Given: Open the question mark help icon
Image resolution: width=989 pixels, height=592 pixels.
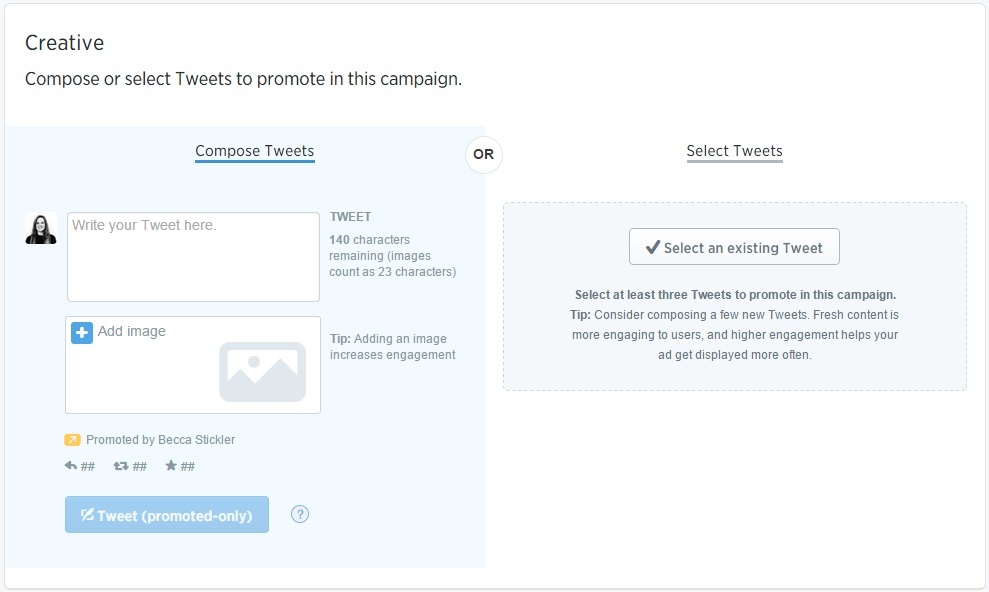Looking at the screenshot, I should point(300,514).
